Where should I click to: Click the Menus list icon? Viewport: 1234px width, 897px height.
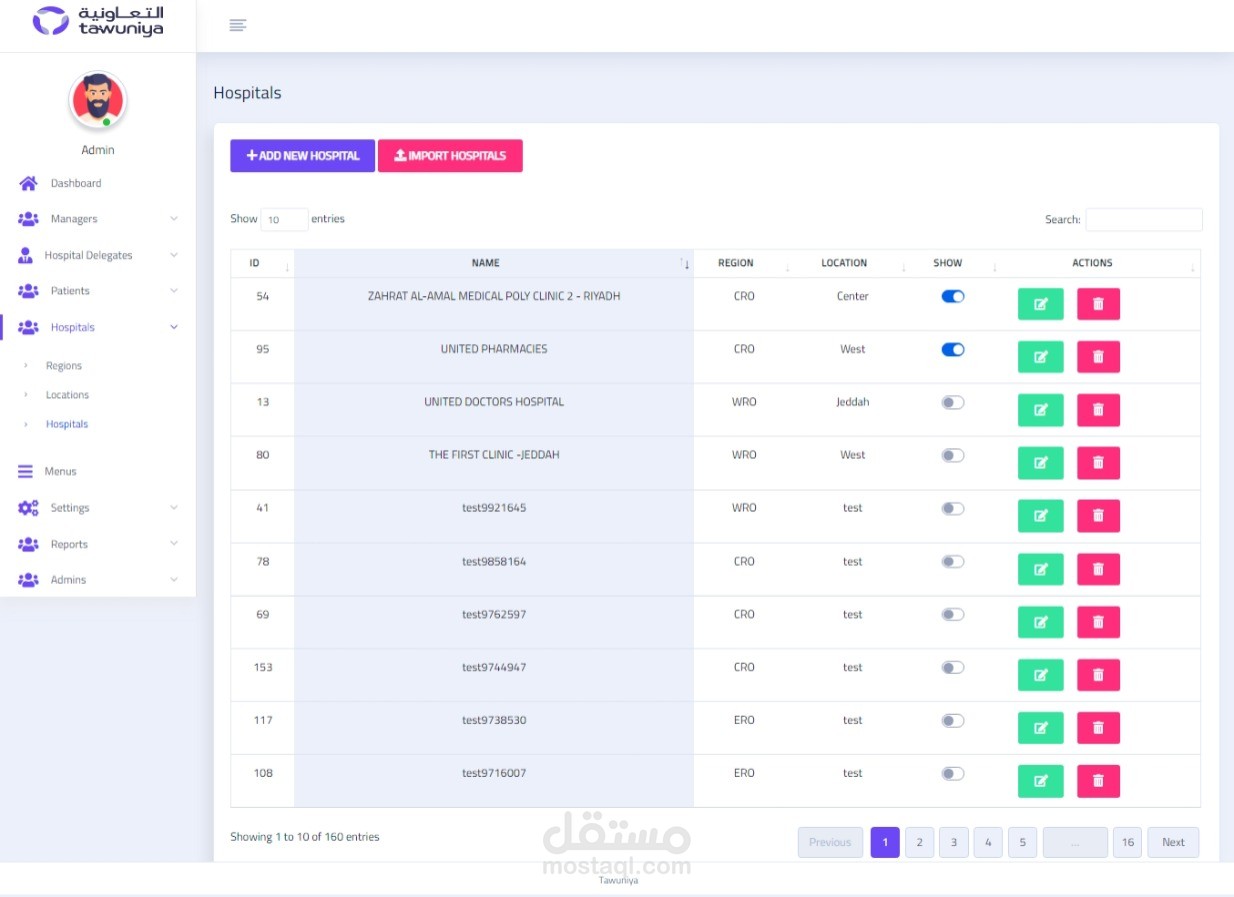[25, 471]
